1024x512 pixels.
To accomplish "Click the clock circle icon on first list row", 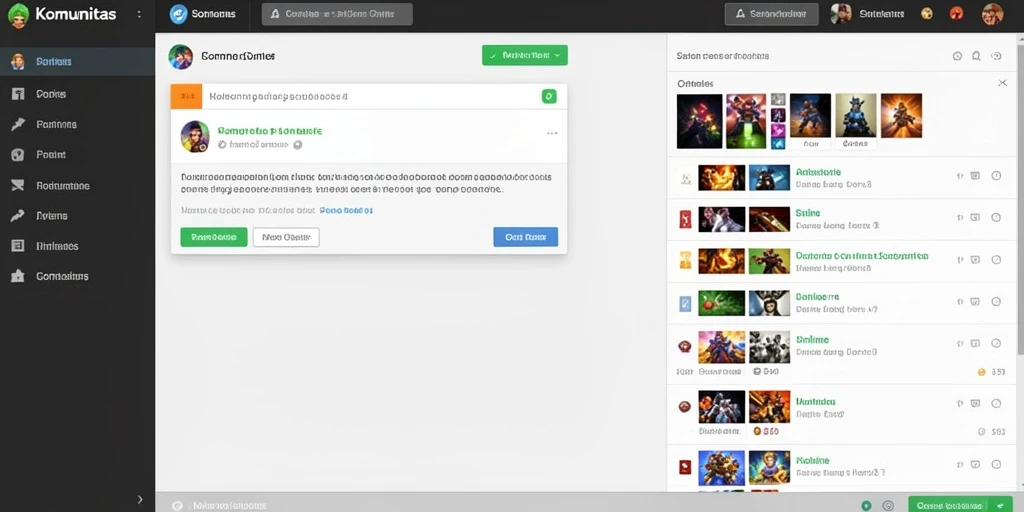I will pyautogui.click(x=996, y=176).
